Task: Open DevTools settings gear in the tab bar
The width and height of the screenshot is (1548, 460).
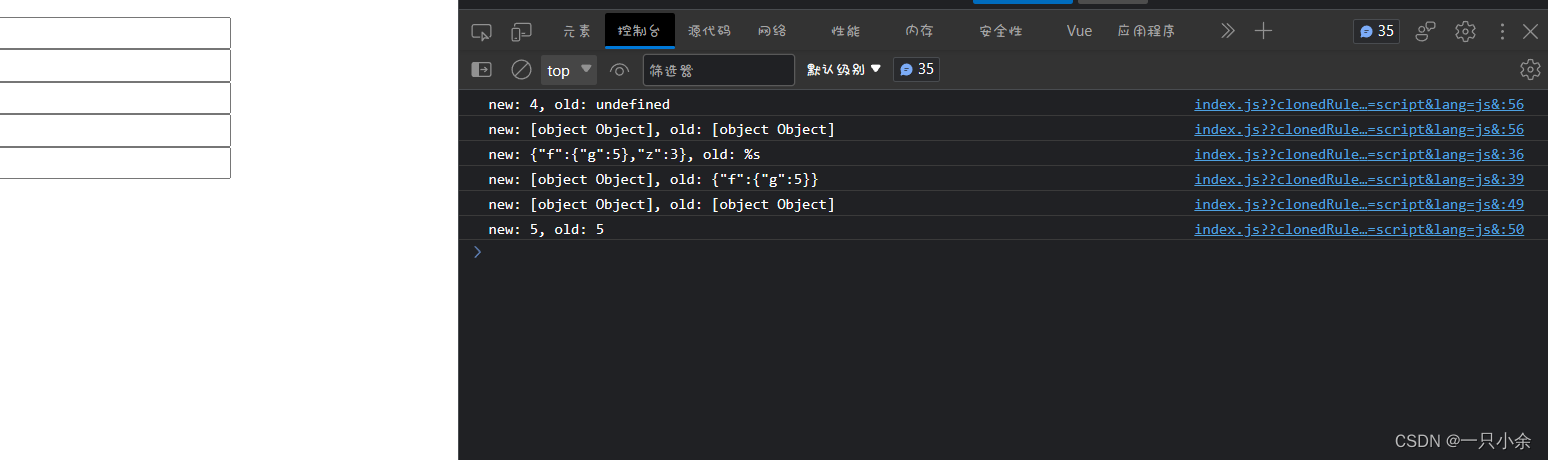Action: click(x=1465, y=32)
